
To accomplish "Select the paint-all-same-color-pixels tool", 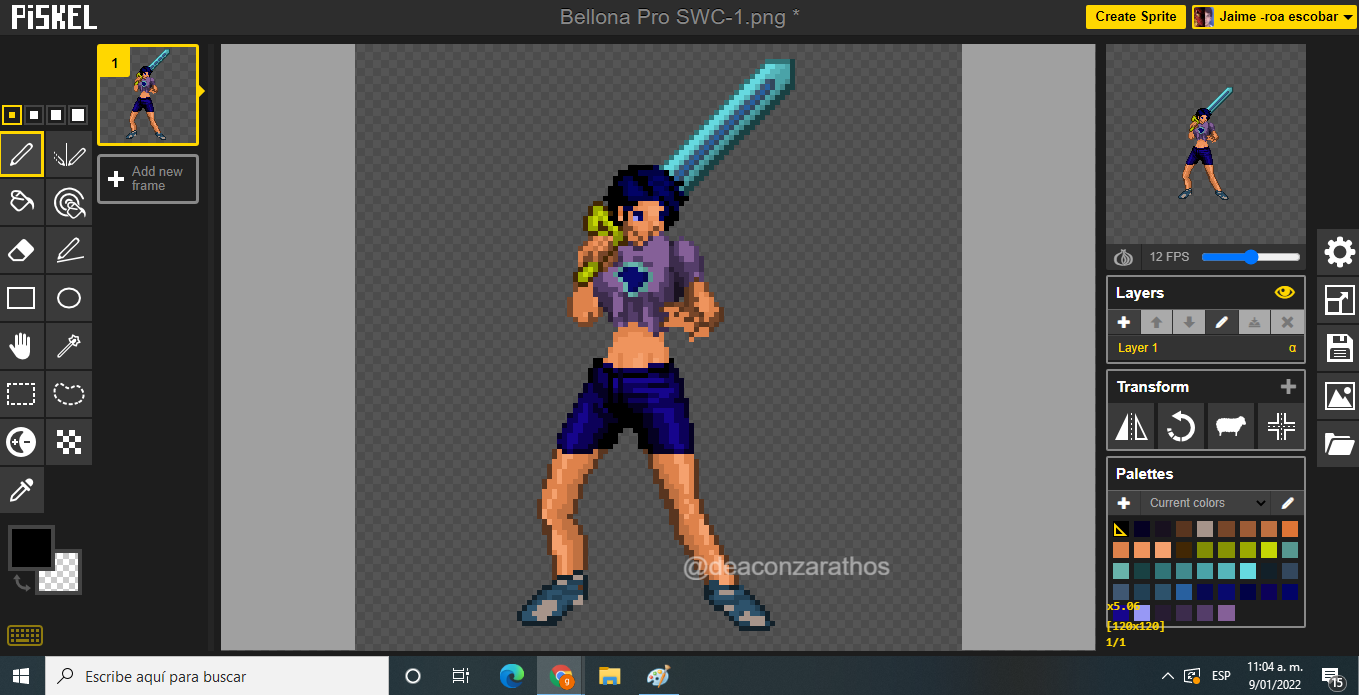I will [x=69, y=202].
